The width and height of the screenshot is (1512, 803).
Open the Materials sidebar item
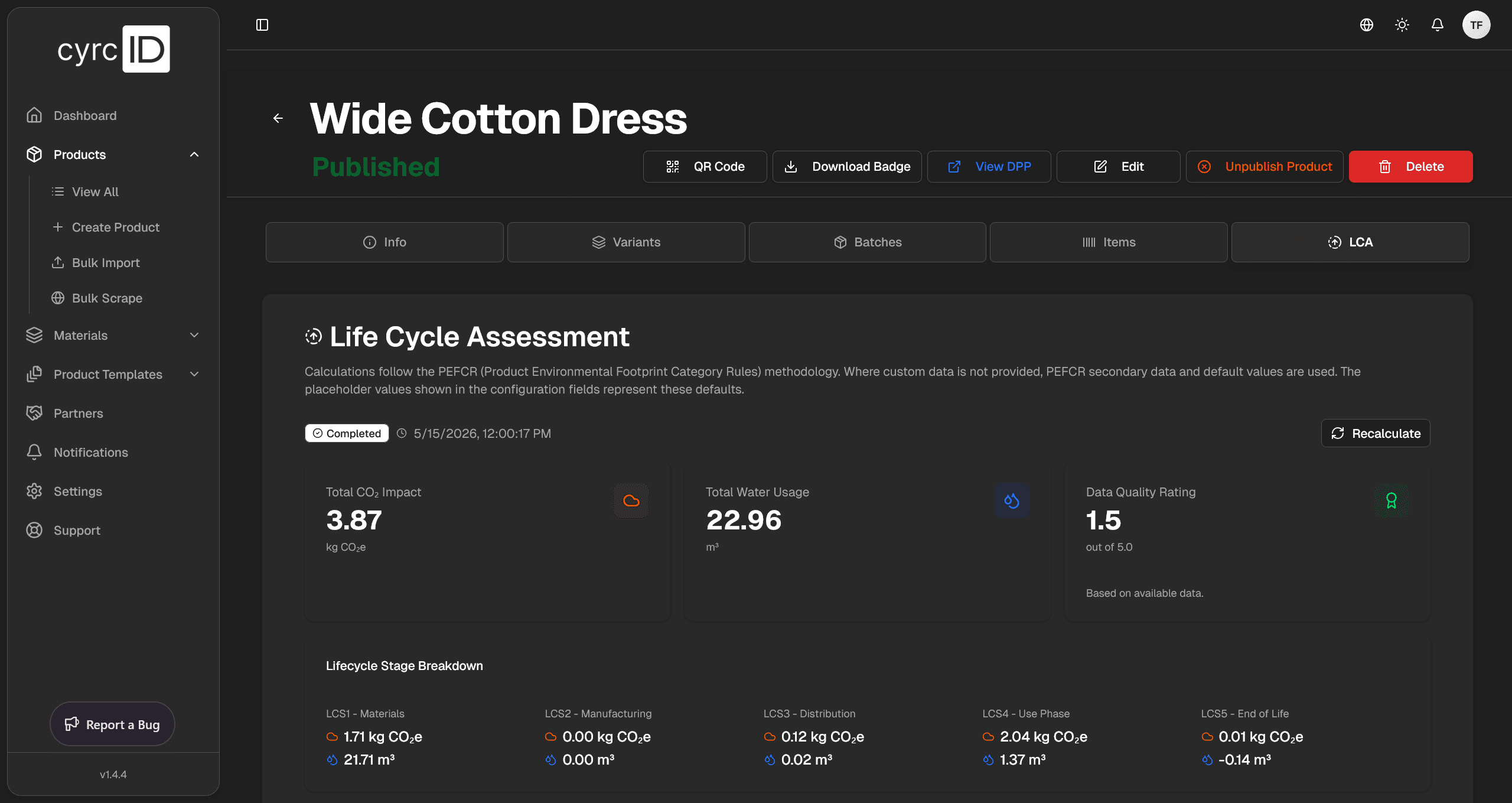point(80,335)
